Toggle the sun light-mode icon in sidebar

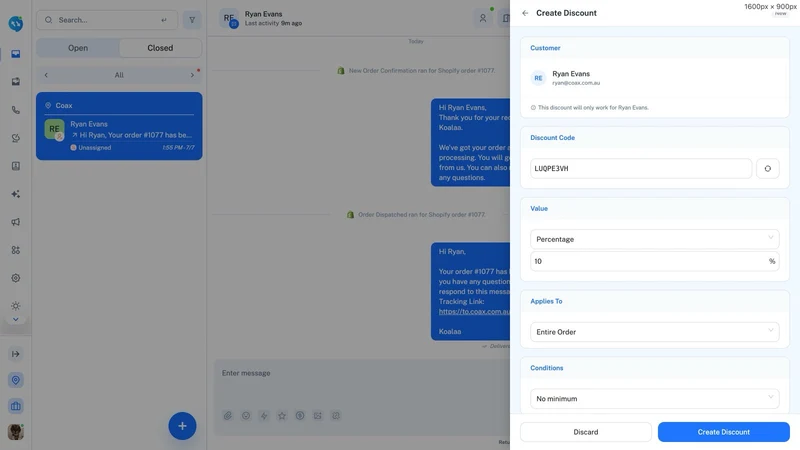16,306
